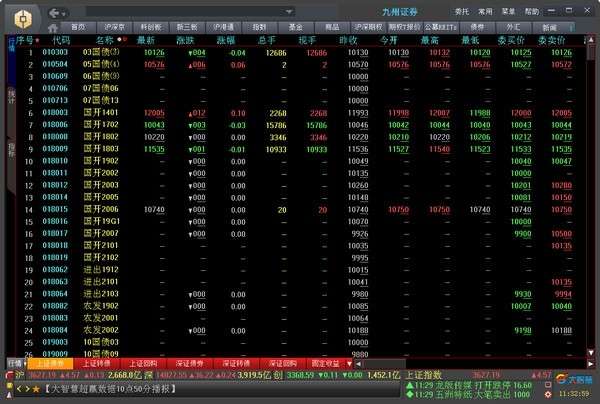The width and height of the screenshot is (600, 404).
Task: Switch to the 公募REITs tab
Action: point(441,27)
